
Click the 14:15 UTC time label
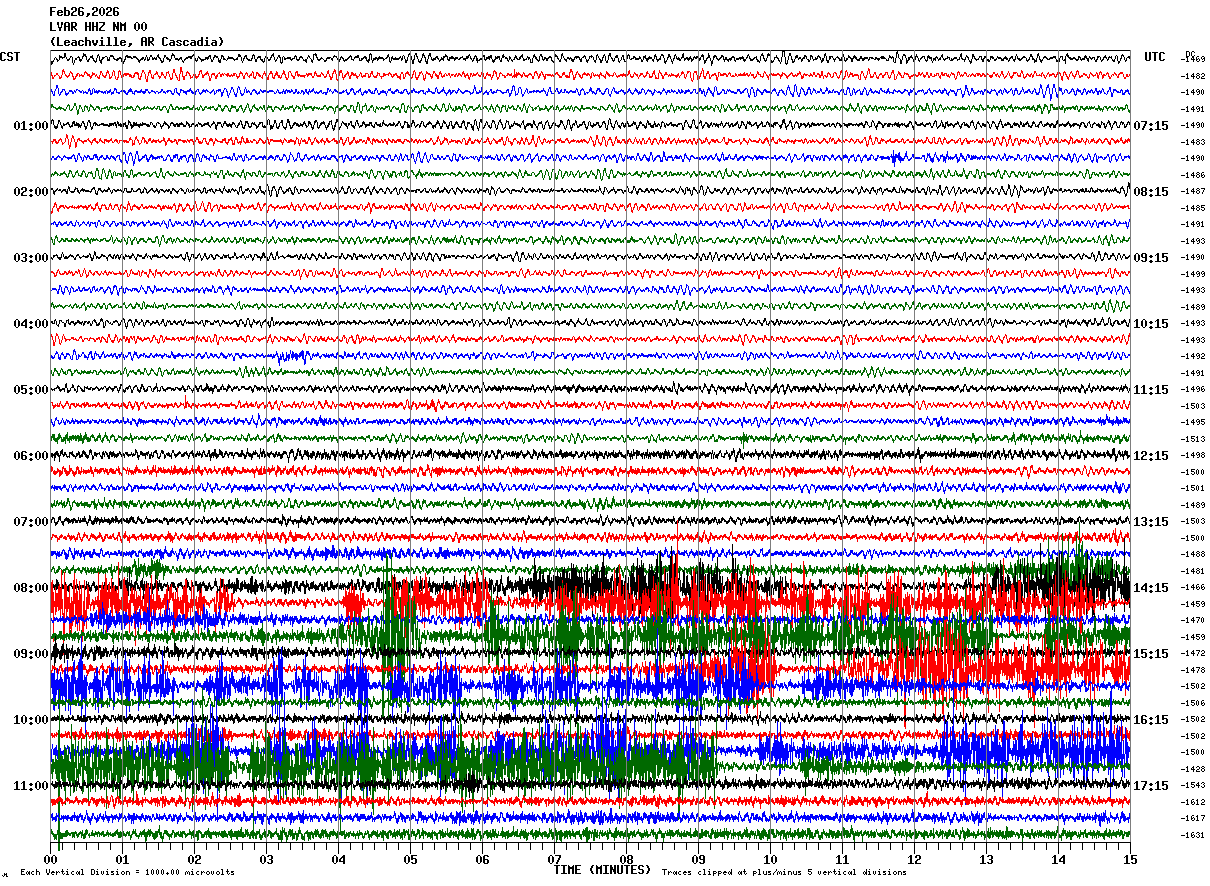pos(1151,588)
